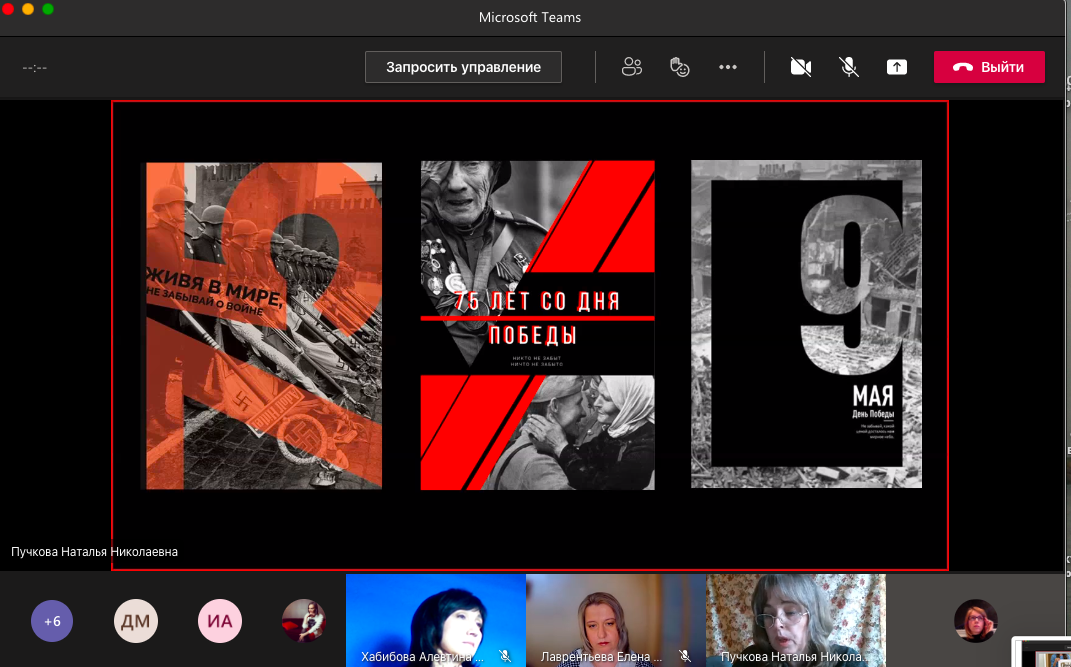Leave the meeting with Выйти button

point(989,67)
